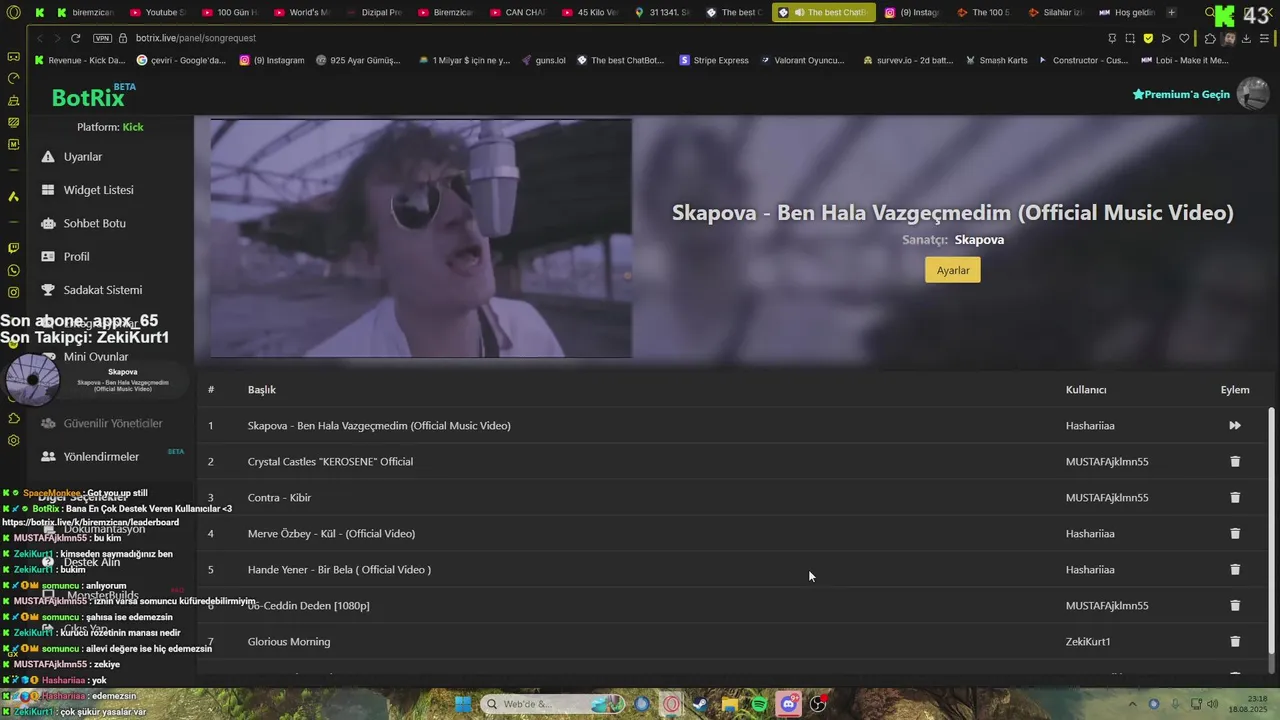Delete the Ceddin Deden song request
1280x720 pixels.
1234,605
